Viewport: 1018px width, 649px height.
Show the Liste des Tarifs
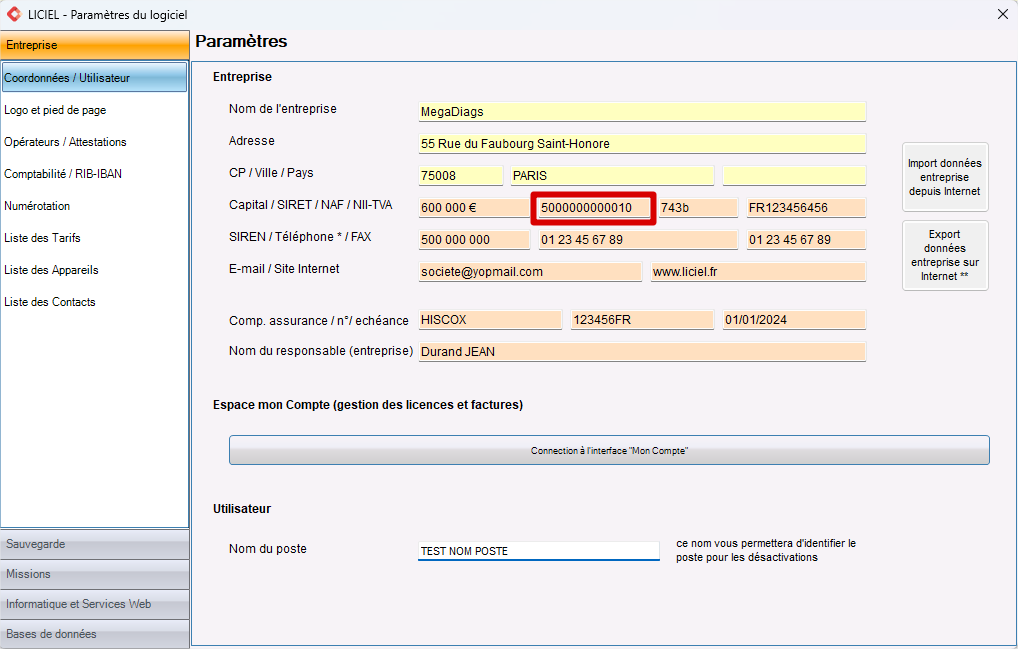tap(42, 238)
